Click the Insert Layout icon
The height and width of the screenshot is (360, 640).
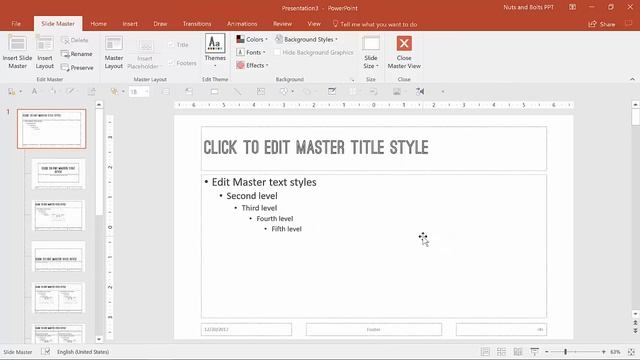[44, 52]
